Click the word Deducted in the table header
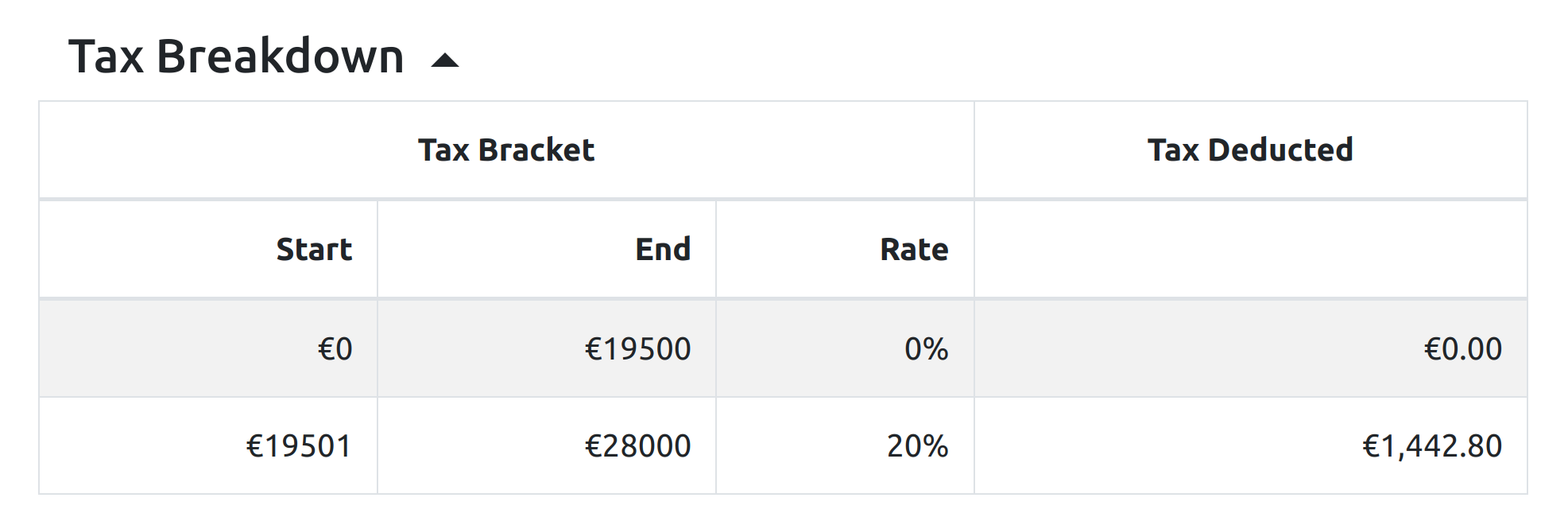The width and height of the screenshot is (1568, 521). point(1280,150)
